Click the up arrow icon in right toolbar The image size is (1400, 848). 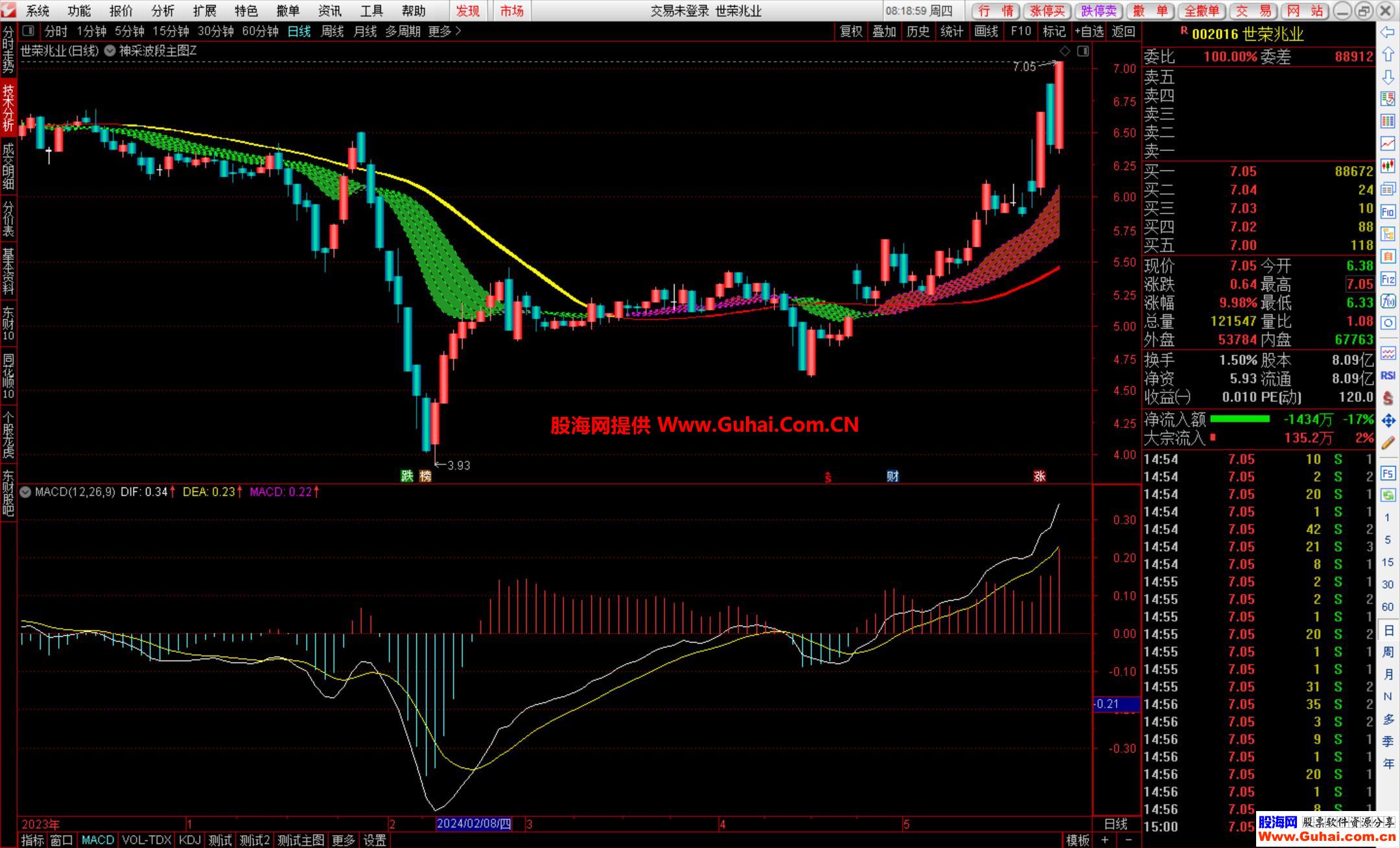pos(1388,54)
